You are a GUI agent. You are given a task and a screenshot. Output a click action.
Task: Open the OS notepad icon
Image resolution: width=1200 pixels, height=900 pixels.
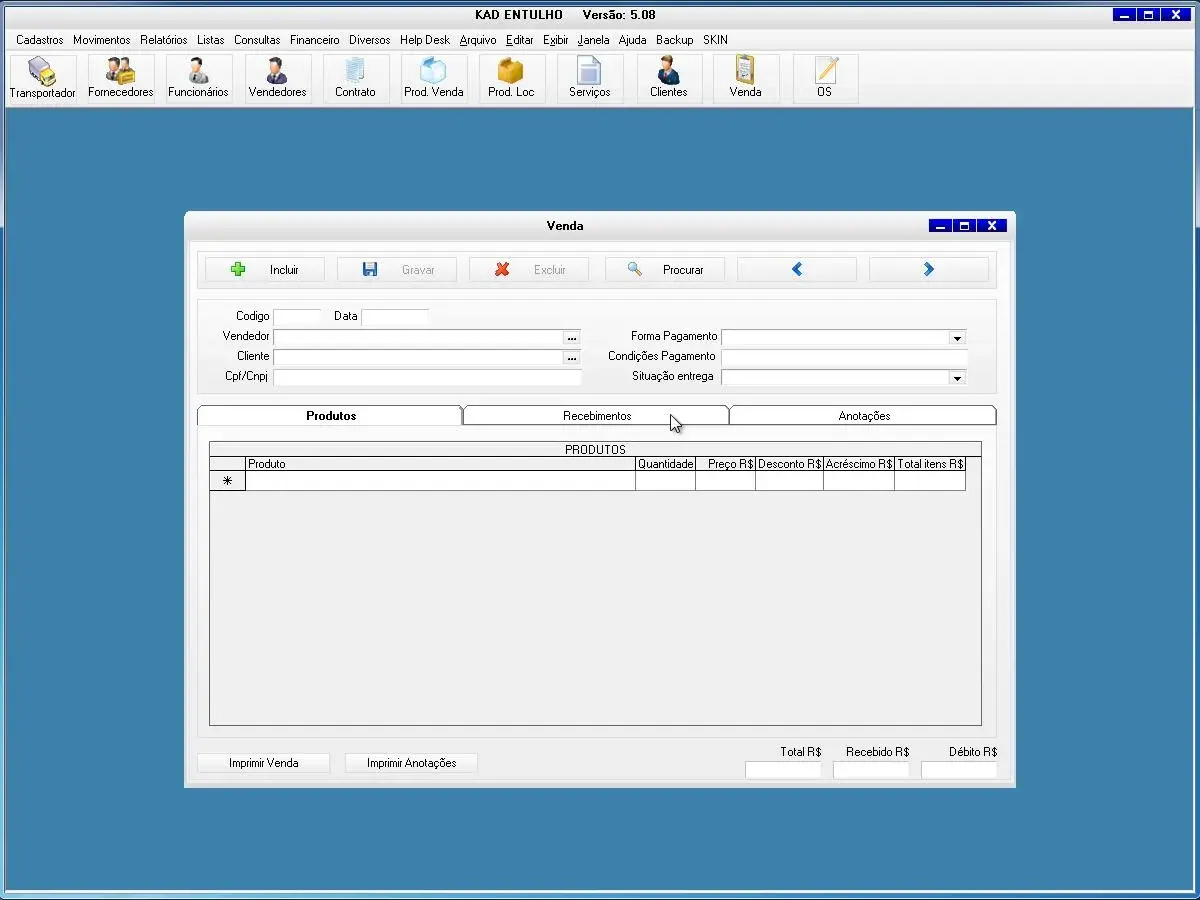[824, 78]
